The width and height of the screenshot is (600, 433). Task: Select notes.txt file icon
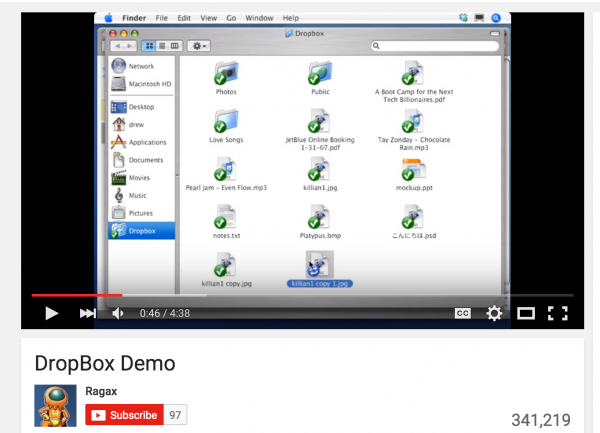click(x=226, y=216)
